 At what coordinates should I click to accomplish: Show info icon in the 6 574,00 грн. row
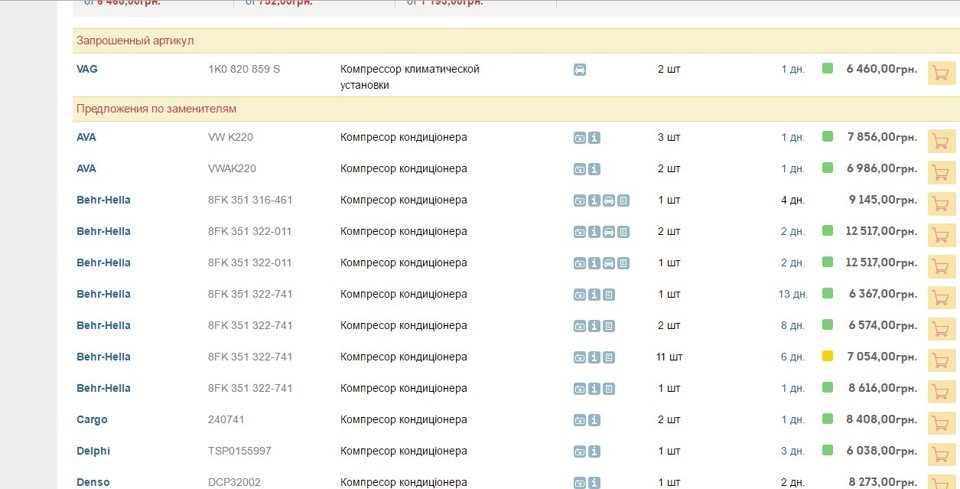coord(594,326)
